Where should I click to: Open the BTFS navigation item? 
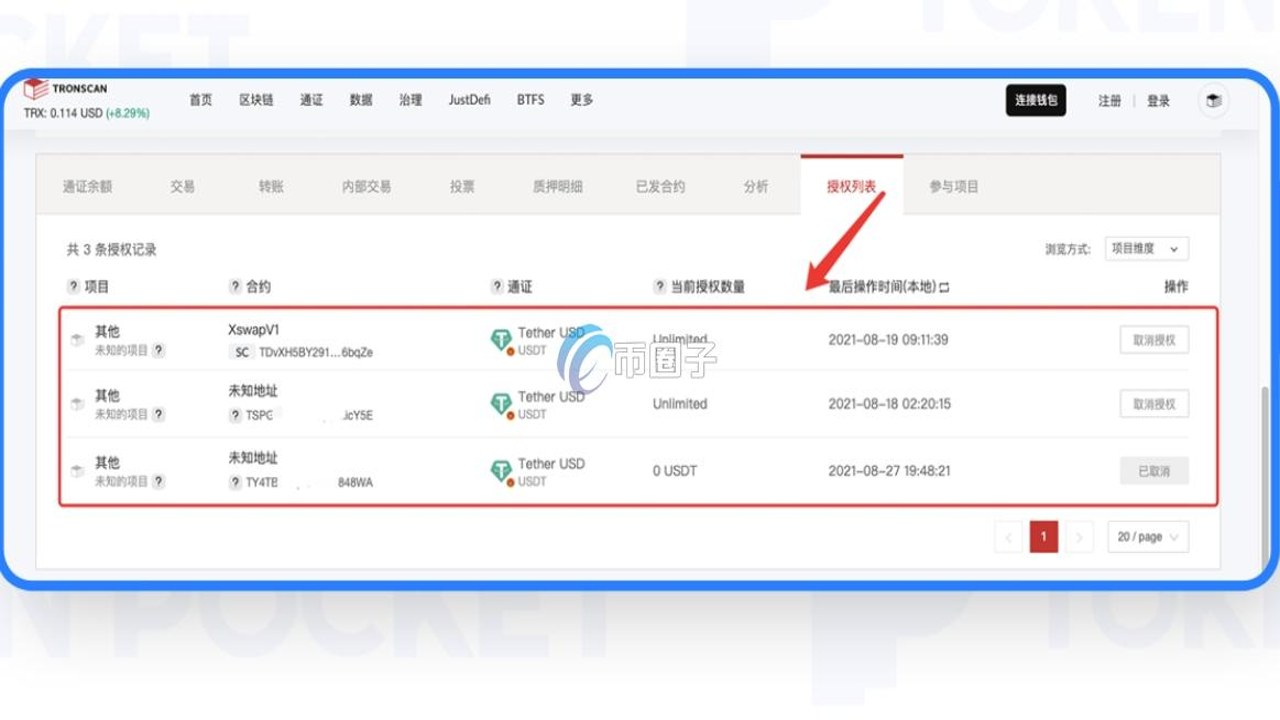[x=531, y=100]
